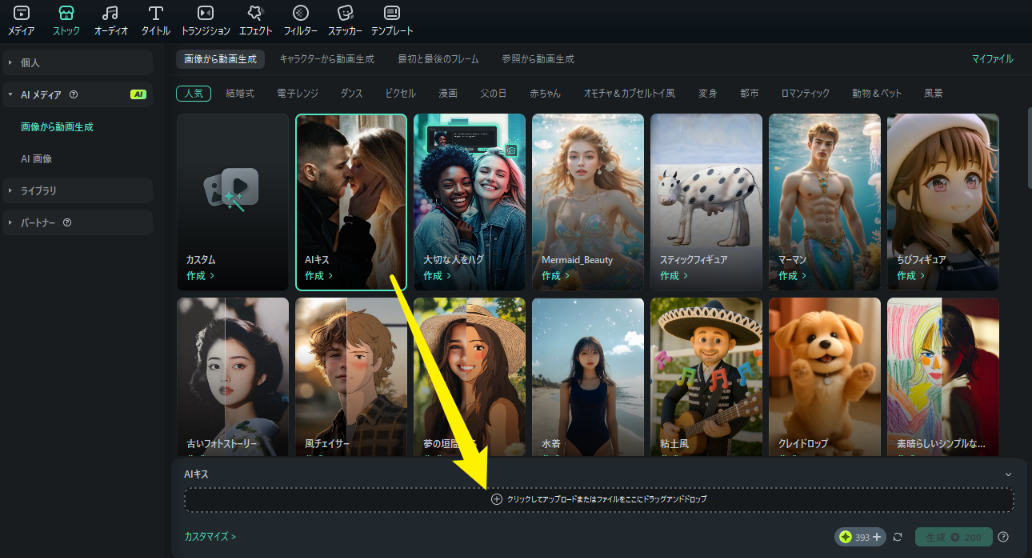Screen dimensions: 1032x558
Task: Select the 都市 category filter
Action: 749,93
